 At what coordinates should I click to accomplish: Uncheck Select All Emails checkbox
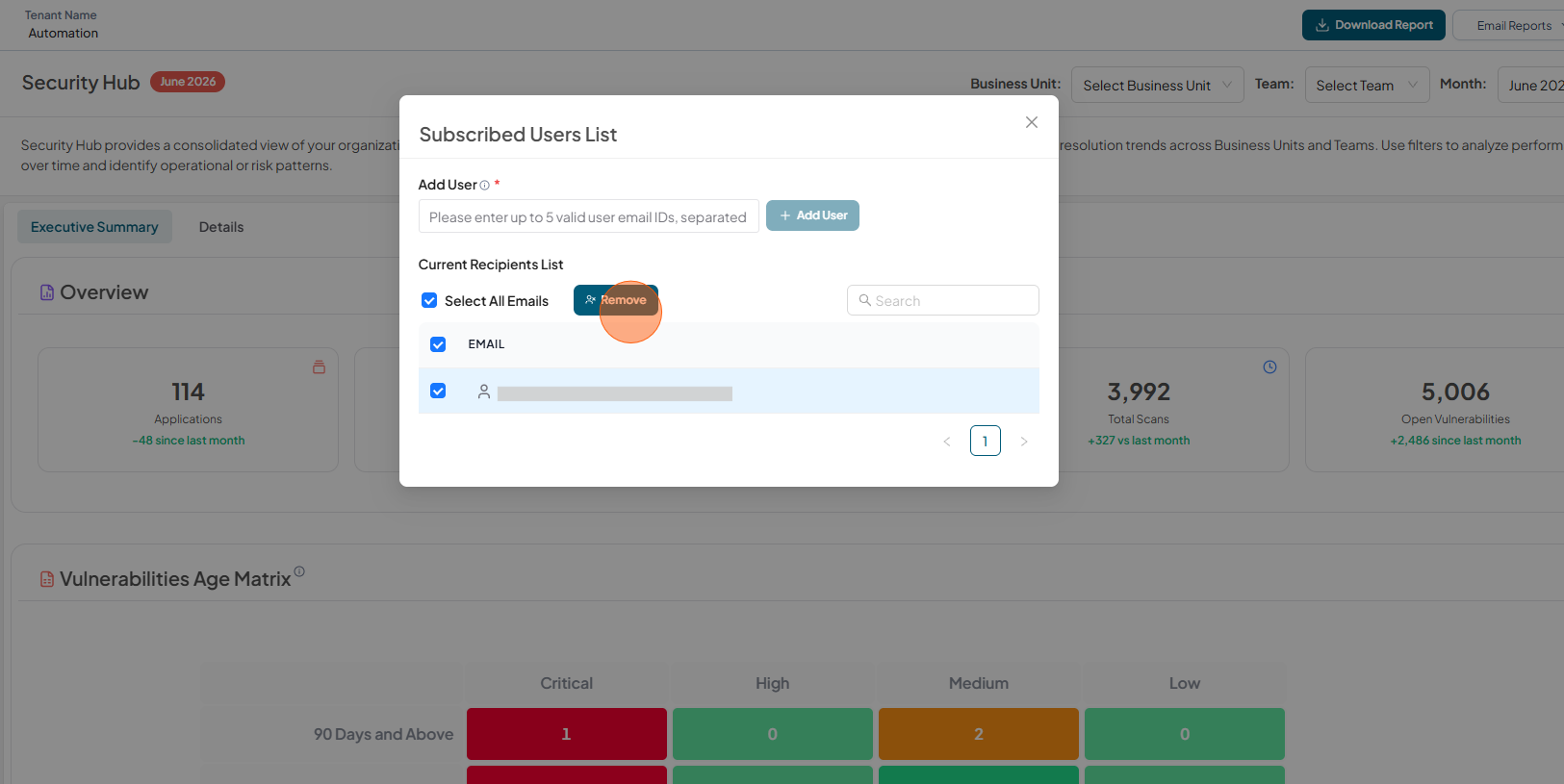tap(429, 301)
